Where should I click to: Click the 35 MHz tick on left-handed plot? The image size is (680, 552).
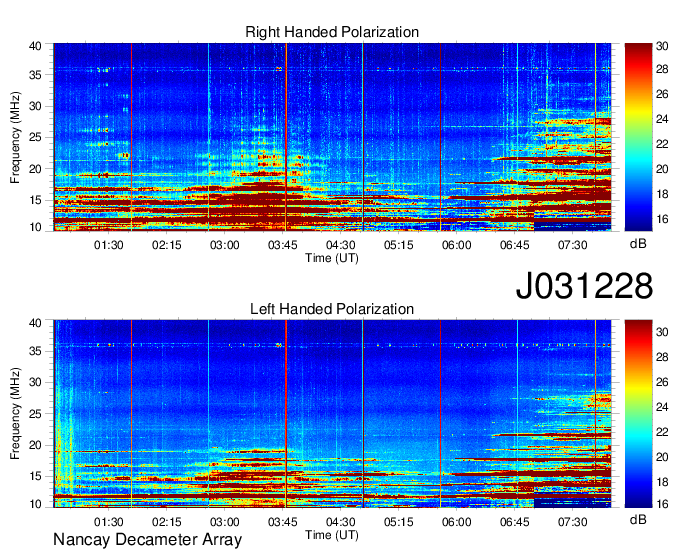click(36, 351)
